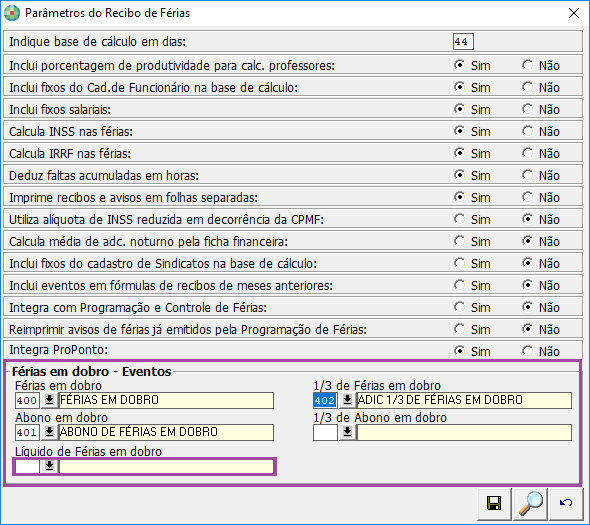Click the magnifying glass search icon
590x525 pixels.
[531, 503]
